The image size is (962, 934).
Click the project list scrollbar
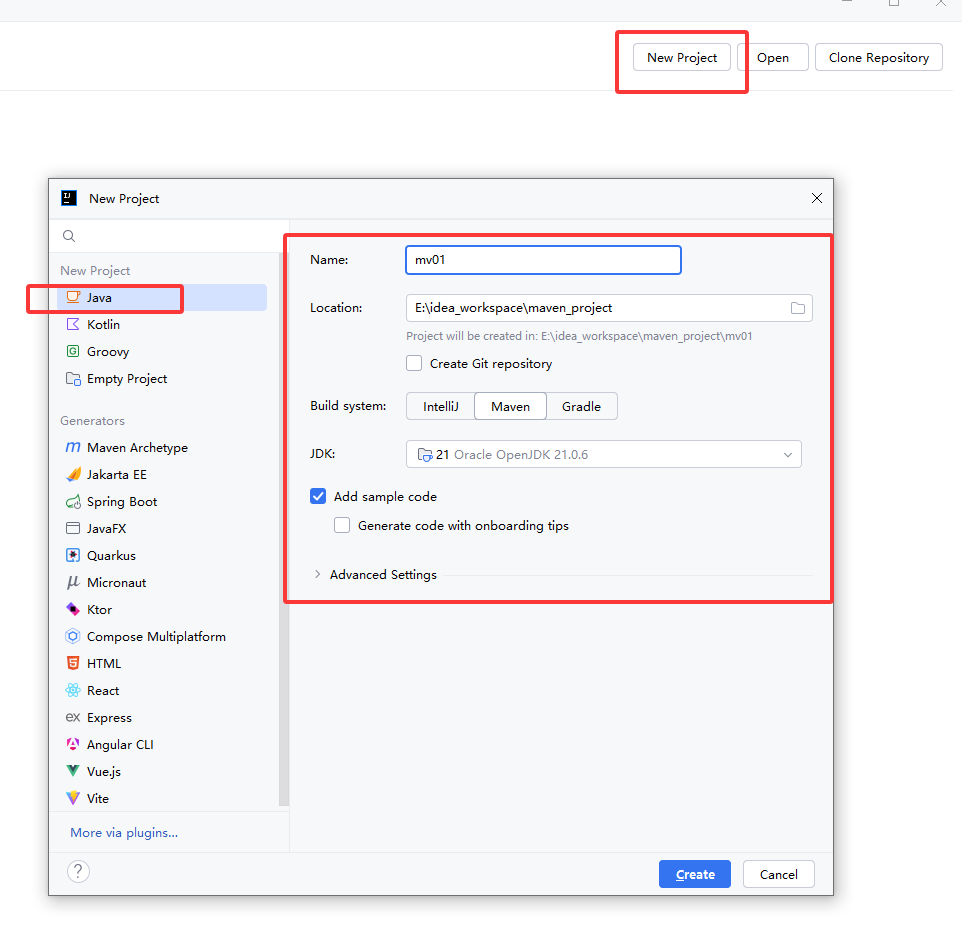[283, 528]
